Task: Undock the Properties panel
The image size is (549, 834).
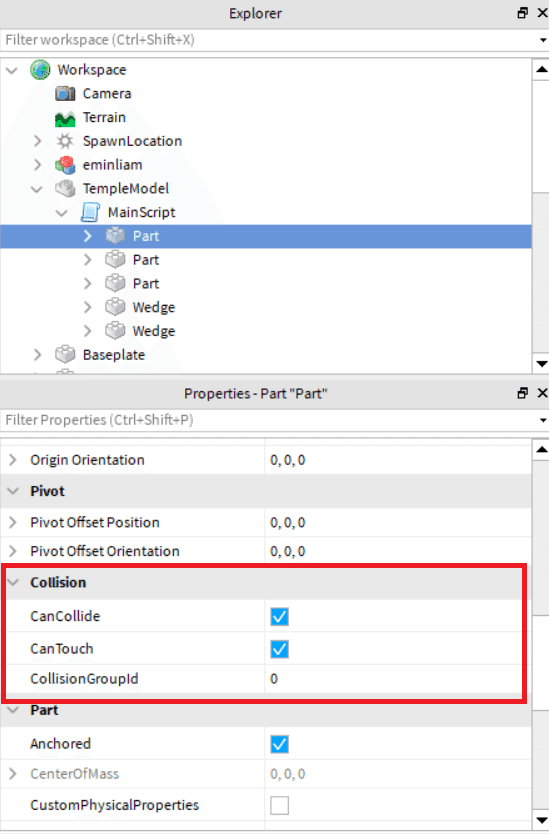Action: coord(522,393)
